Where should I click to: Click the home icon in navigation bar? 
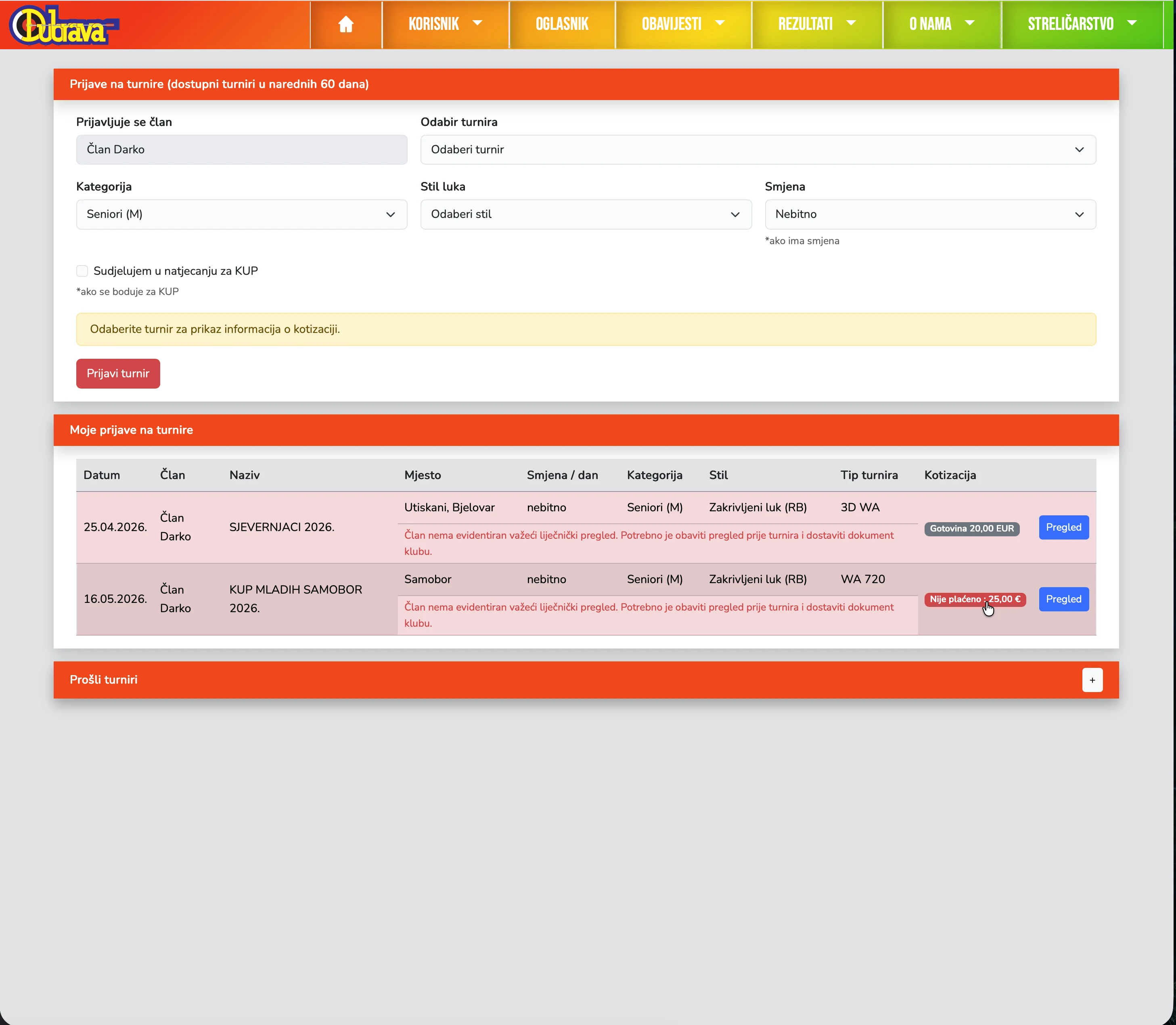[345, 24]
